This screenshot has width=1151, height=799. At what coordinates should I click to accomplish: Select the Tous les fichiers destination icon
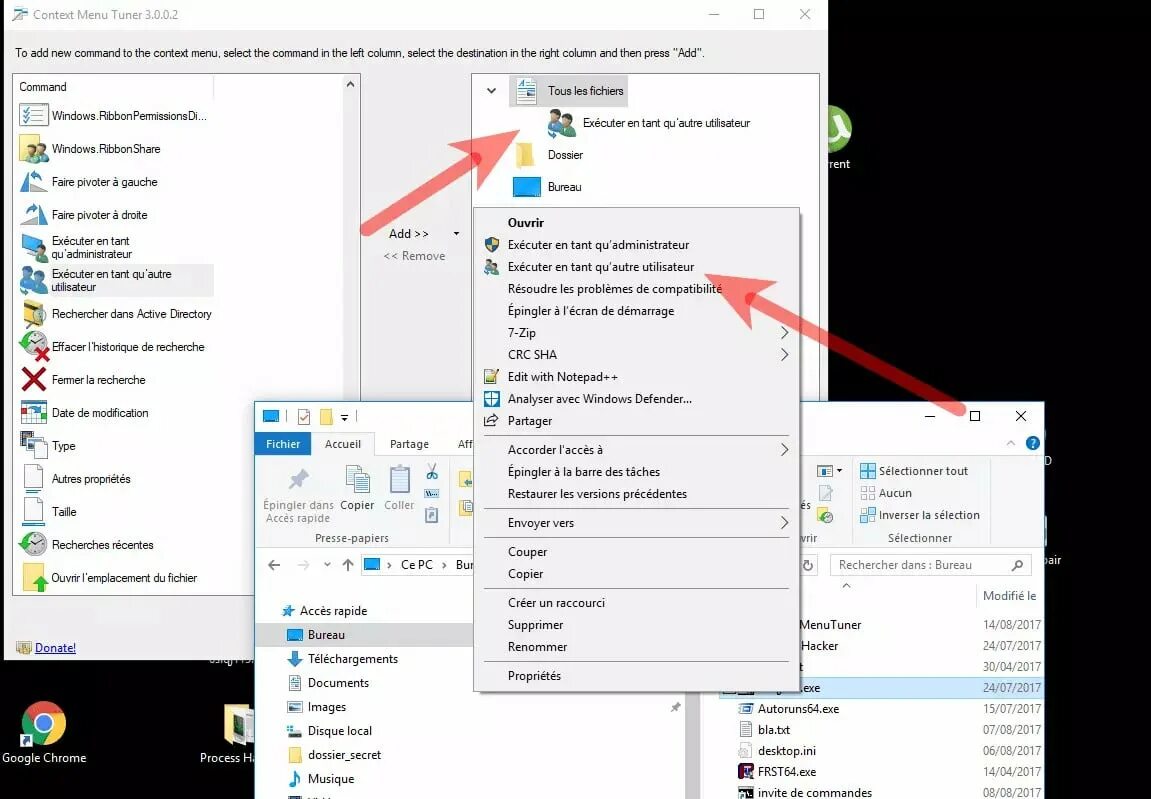click(526, 91)
